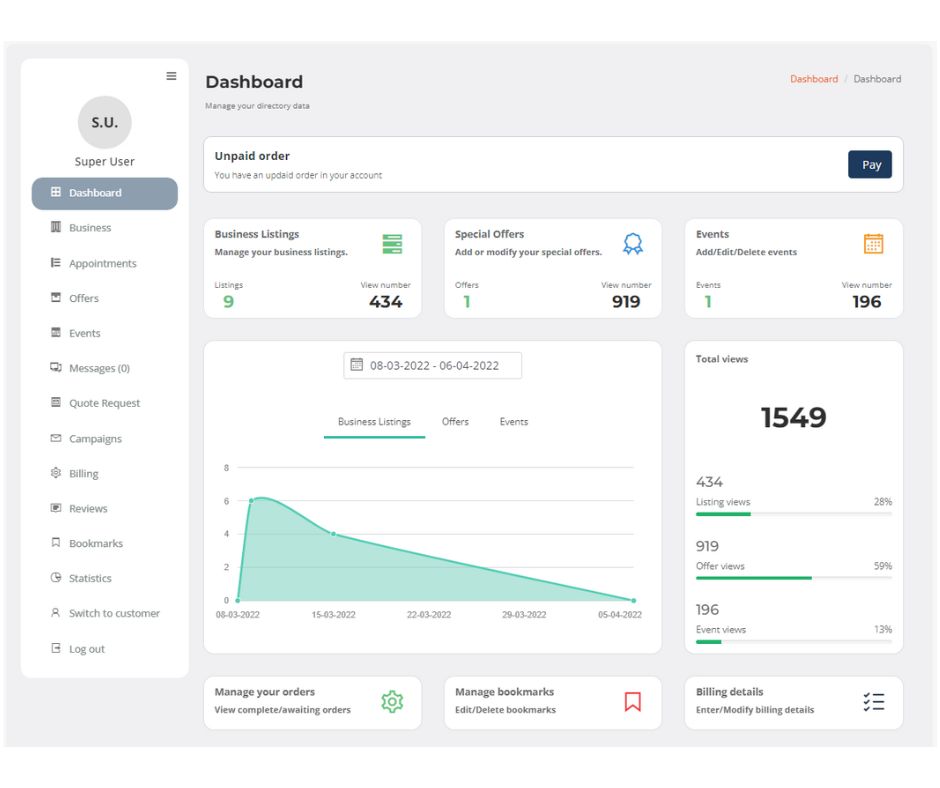Click the Special Offers badge icon

633,243
